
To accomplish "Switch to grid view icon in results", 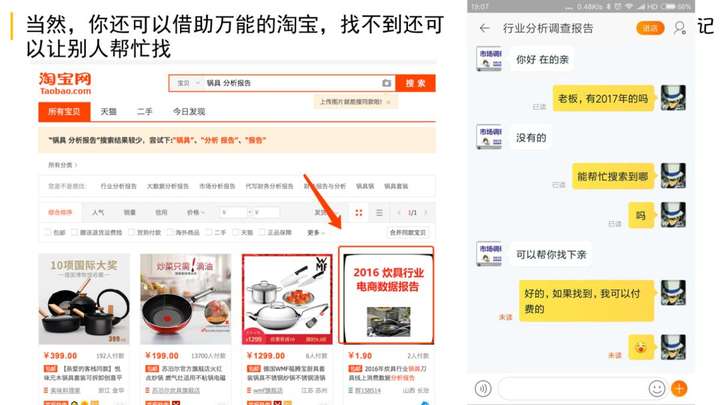I will tap(359, 213).
